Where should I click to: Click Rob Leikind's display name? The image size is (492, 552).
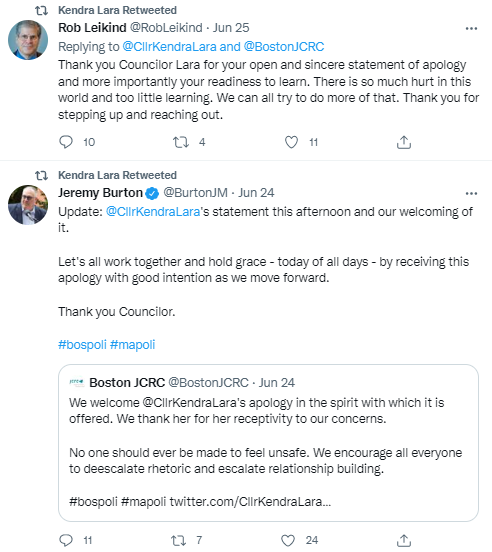coord(92,27)
